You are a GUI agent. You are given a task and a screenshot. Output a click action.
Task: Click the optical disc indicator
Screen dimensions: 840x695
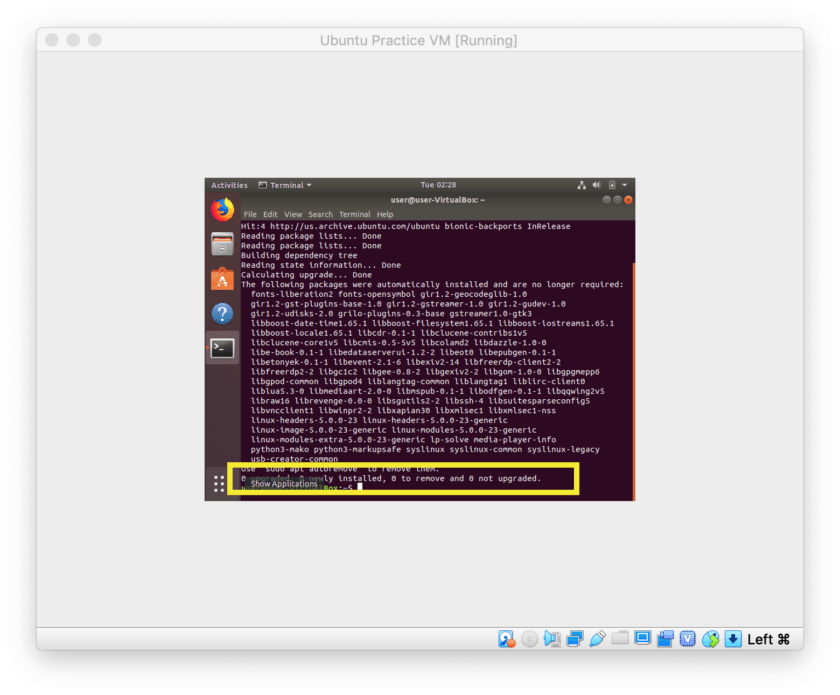coord(529,639)
